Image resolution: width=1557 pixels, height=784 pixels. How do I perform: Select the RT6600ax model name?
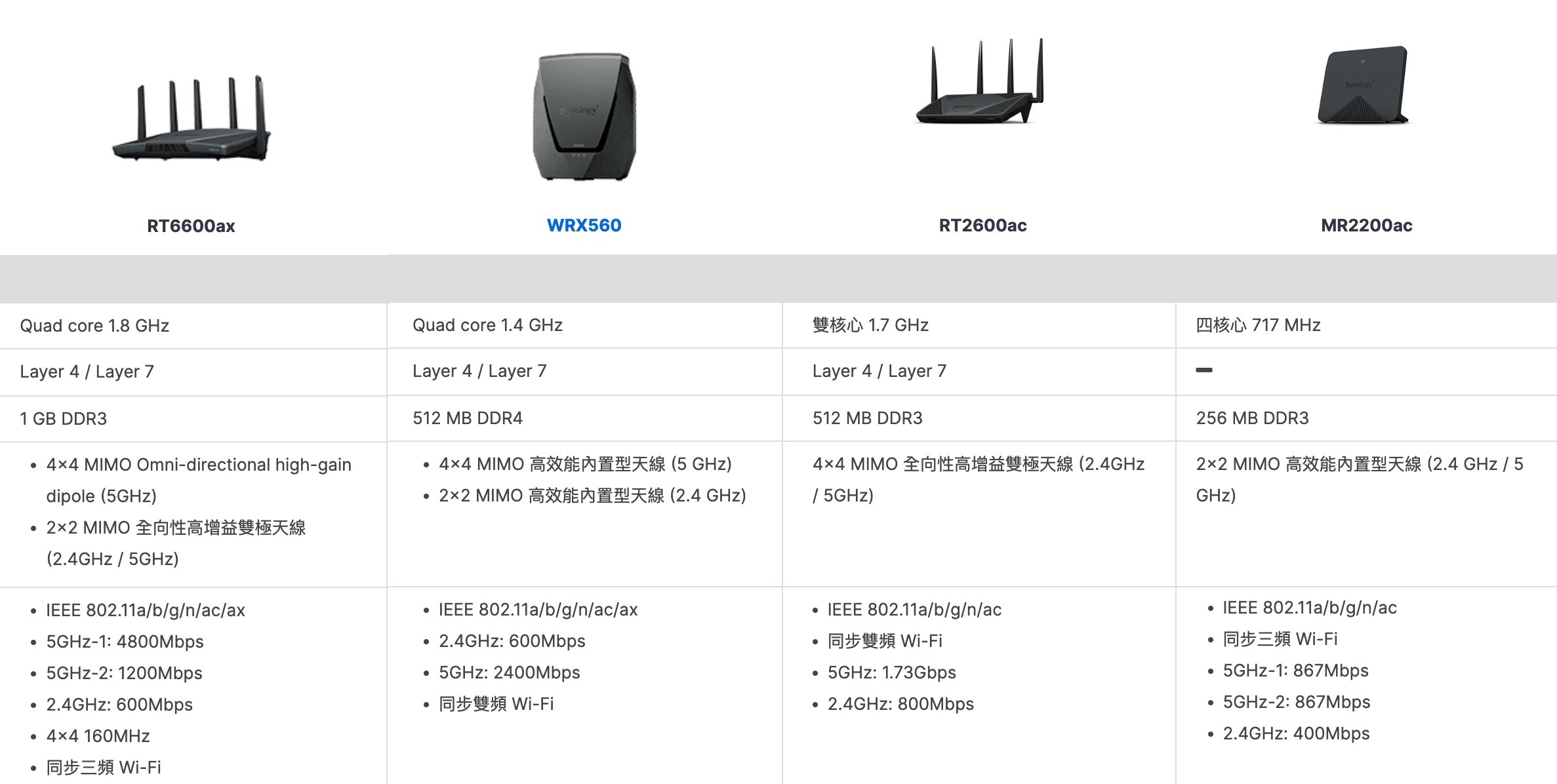(x=191, y=226)
